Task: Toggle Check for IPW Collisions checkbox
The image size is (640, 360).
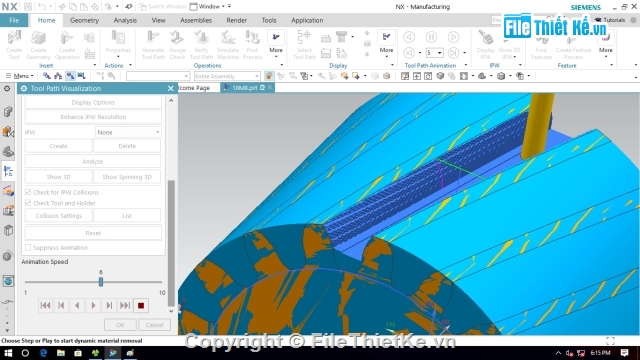Action: [28, 192]
